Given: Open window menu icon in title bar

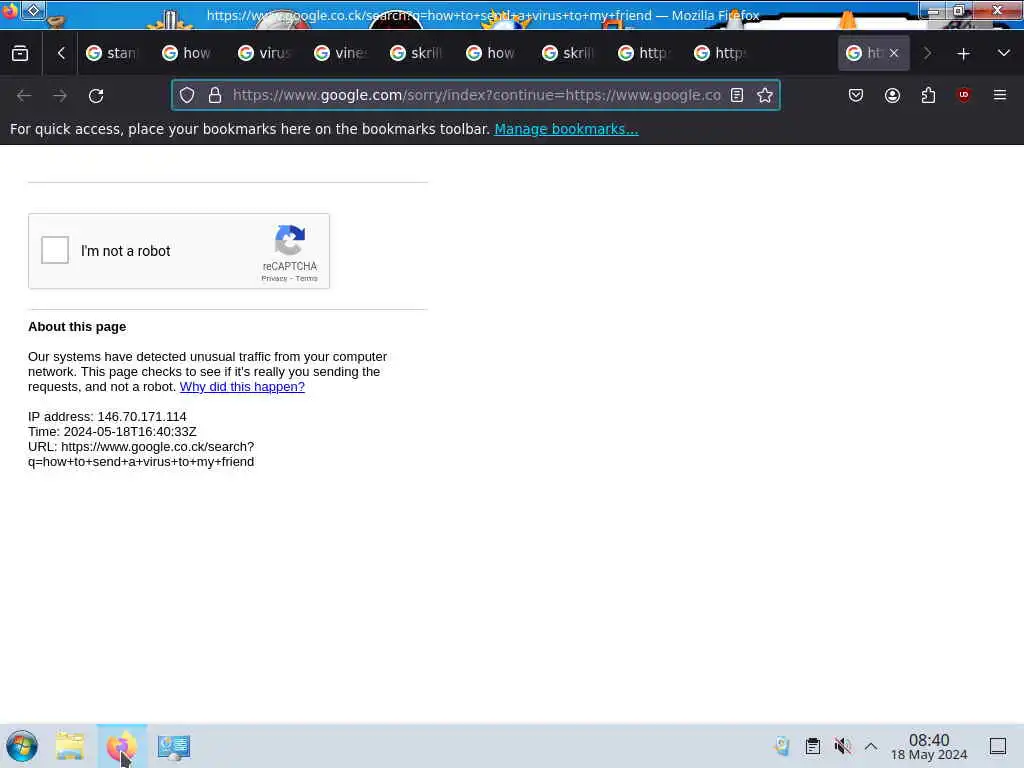Looking at the screenshot, I should click(33, 10).
